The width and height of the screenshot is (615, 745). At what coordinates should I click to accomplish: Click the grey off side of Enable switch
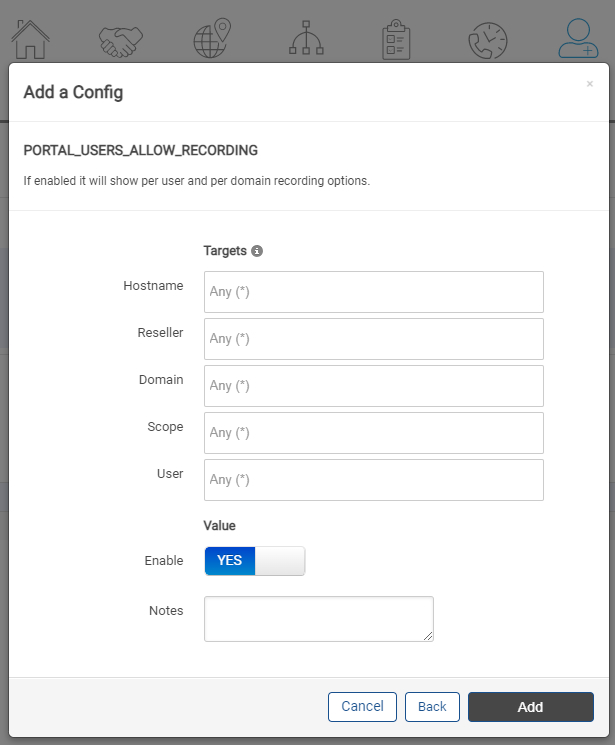point(280,561)
